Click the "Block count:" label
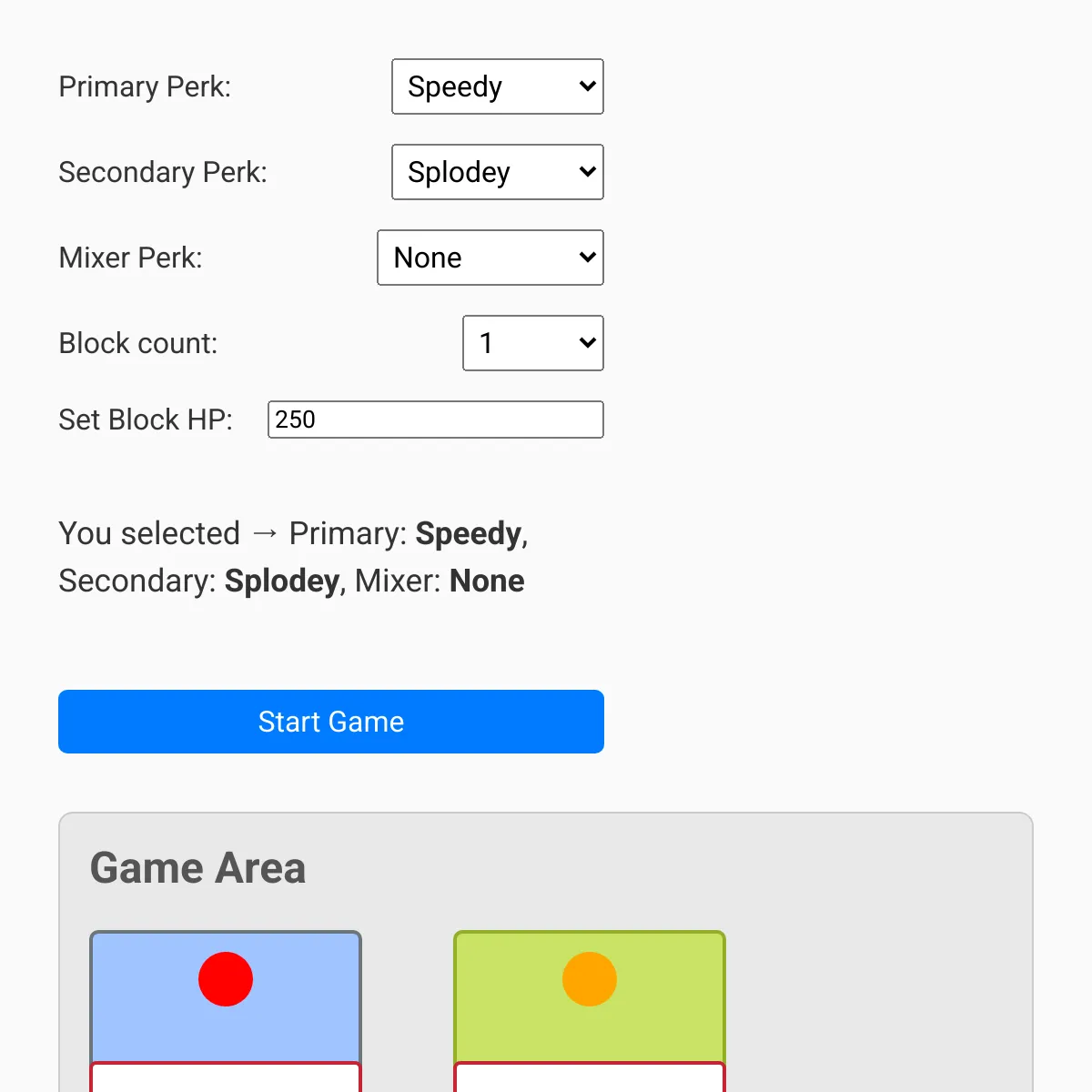The image size is (1092, 1092). point(138,343)
